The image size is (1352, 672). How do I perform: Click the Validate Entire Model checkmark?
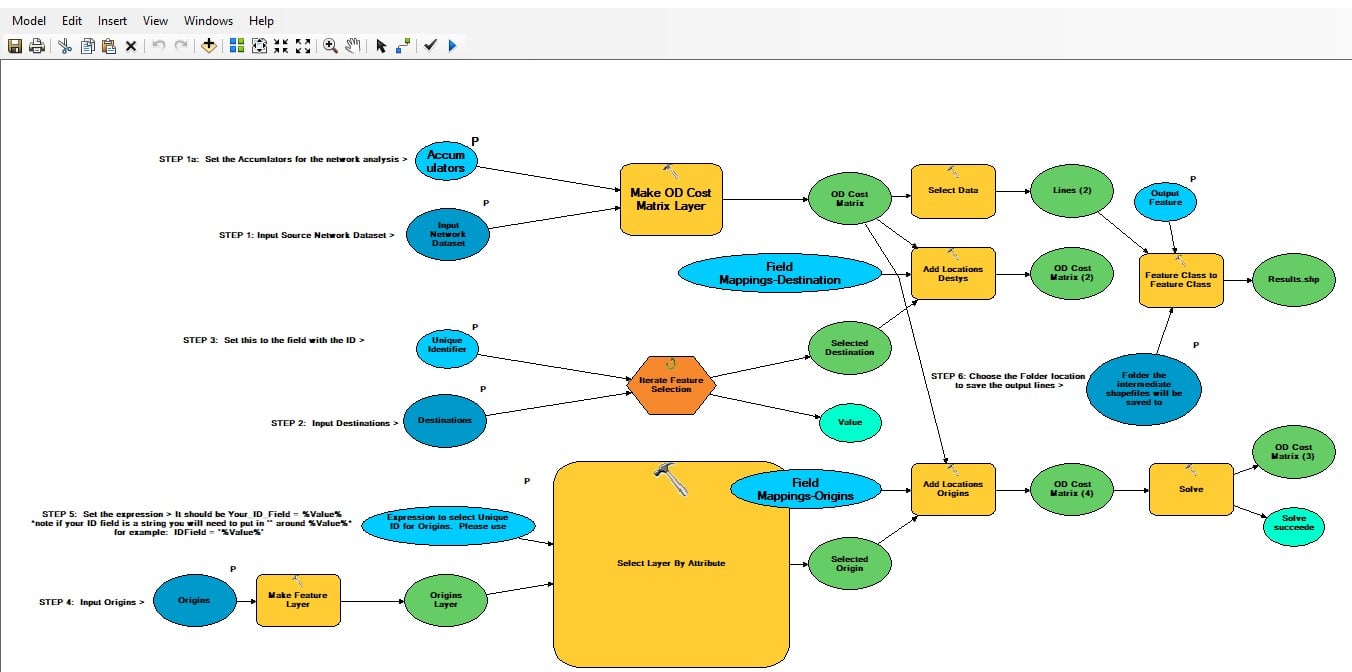click(430, 46)
